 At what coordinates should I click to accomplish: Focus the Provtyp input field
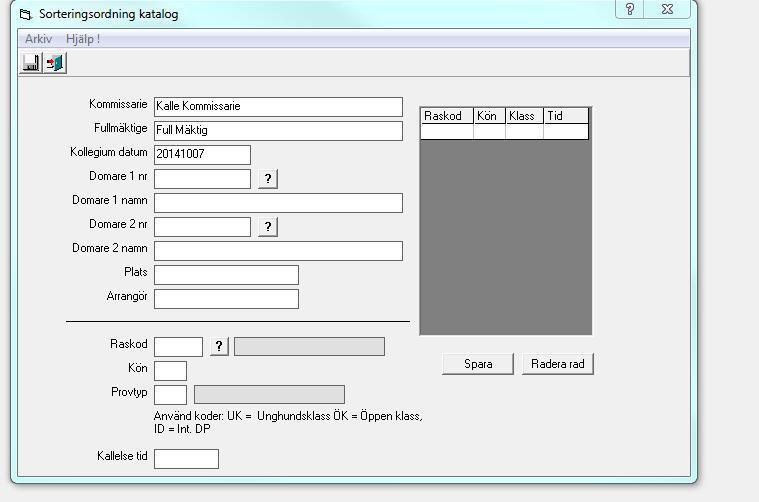click(x=170, y=395)
